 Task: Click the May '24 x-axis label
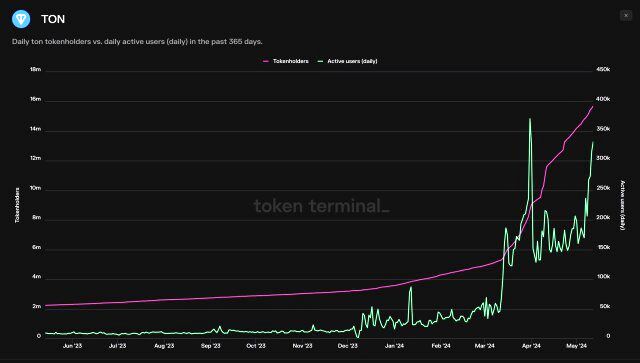point(577,346)
